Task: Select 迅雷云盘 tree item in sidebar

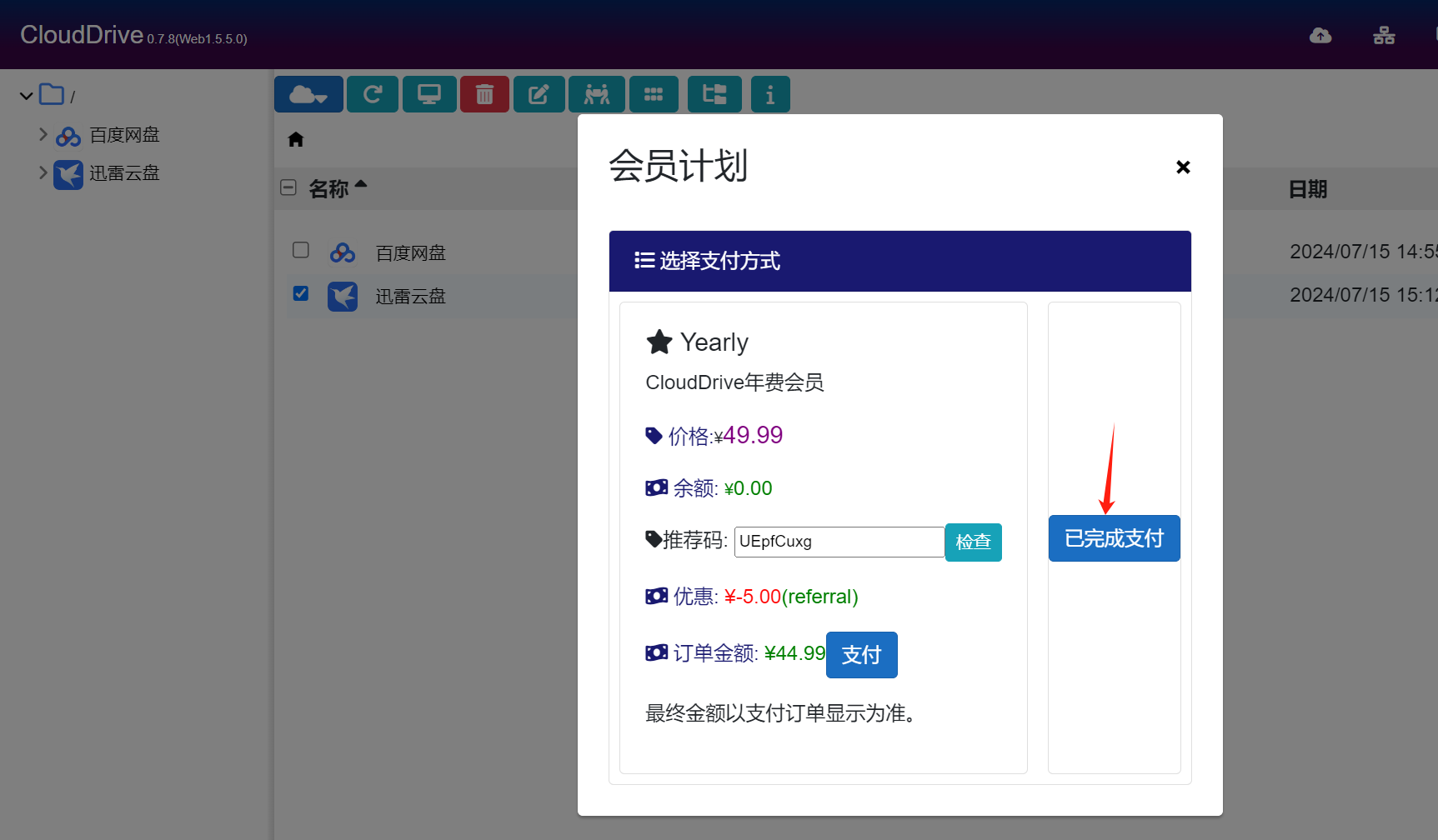Action: tap(124, 173)
